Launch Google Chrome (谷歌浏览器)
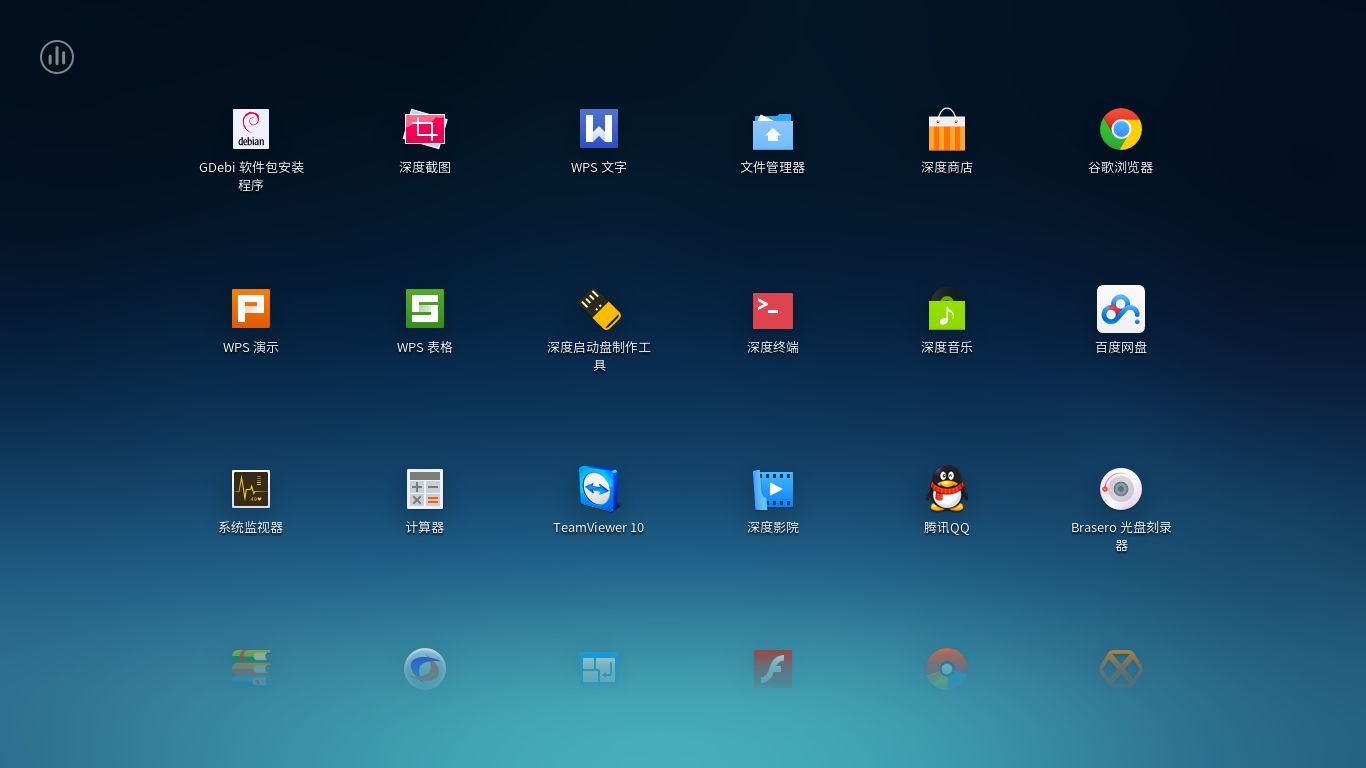This screenshot has width=1366, height=768. 1121,129
